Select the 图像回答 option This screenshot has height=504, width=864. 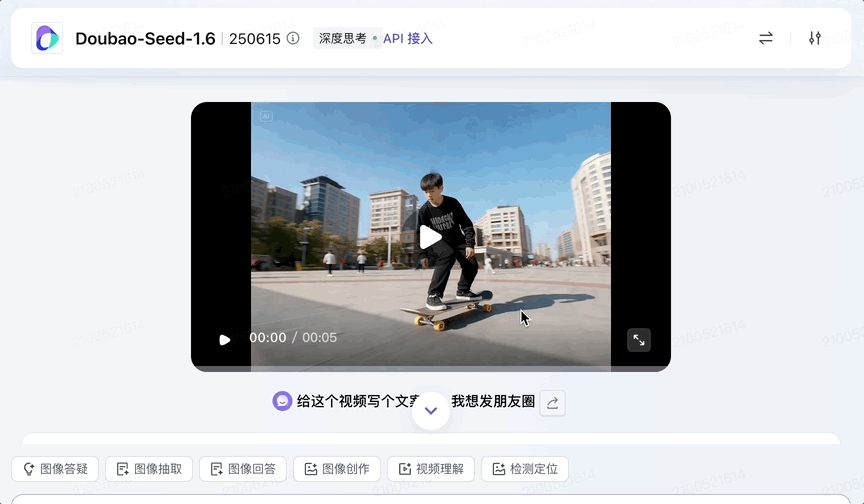pyautogui.click(x=243, y=469)
